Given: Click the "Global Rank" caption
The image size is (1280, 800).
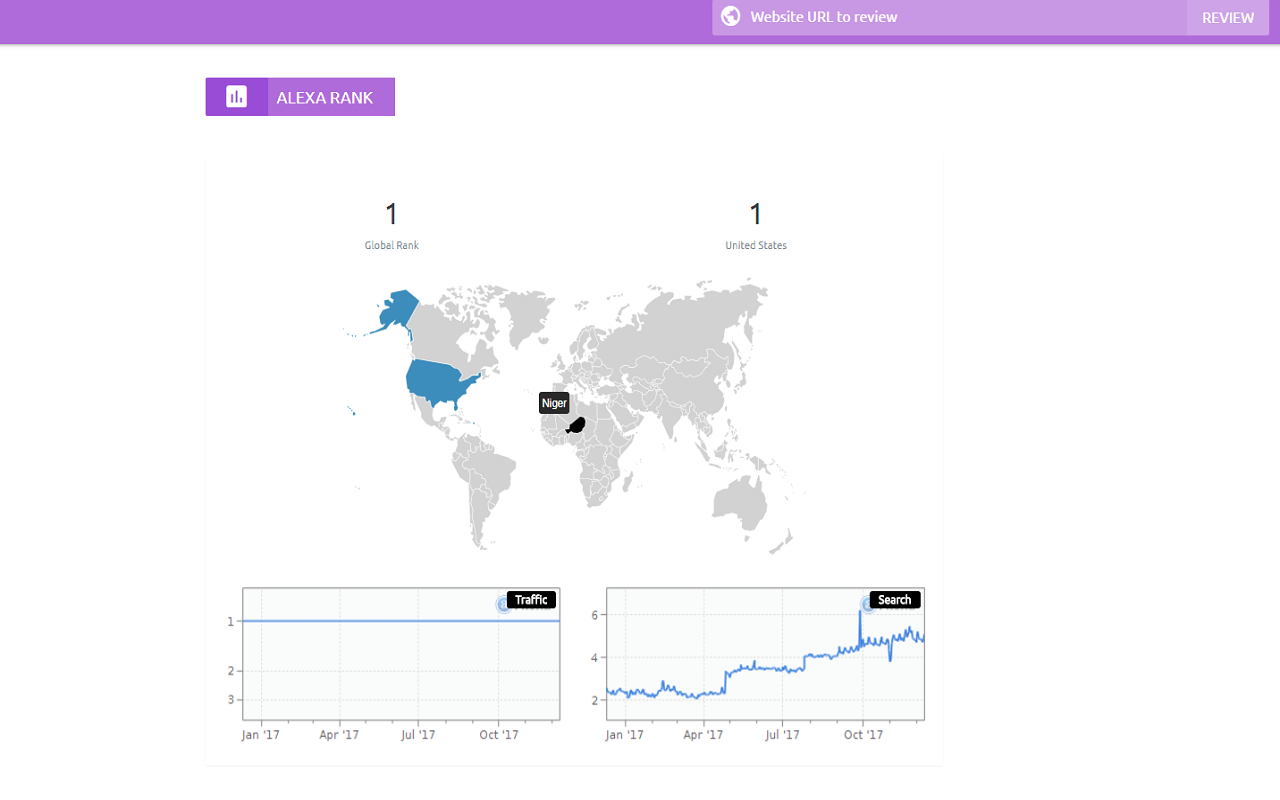Looking at the screenshot, I should [392, 245].
